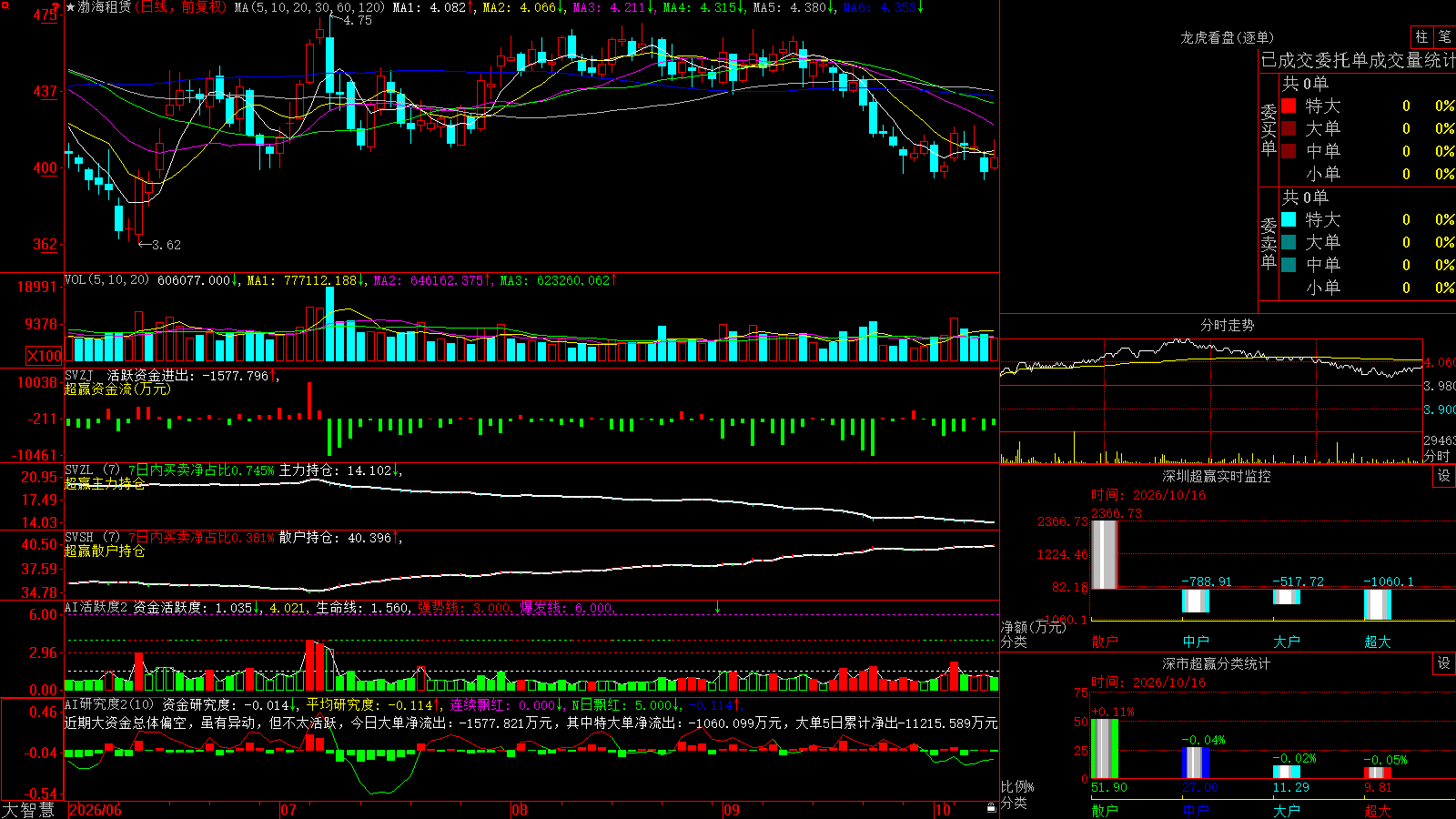Click the 散户持仓: 40.396 value
The width and height of the screenshot is (1456, 819).
tap(335, 538)
